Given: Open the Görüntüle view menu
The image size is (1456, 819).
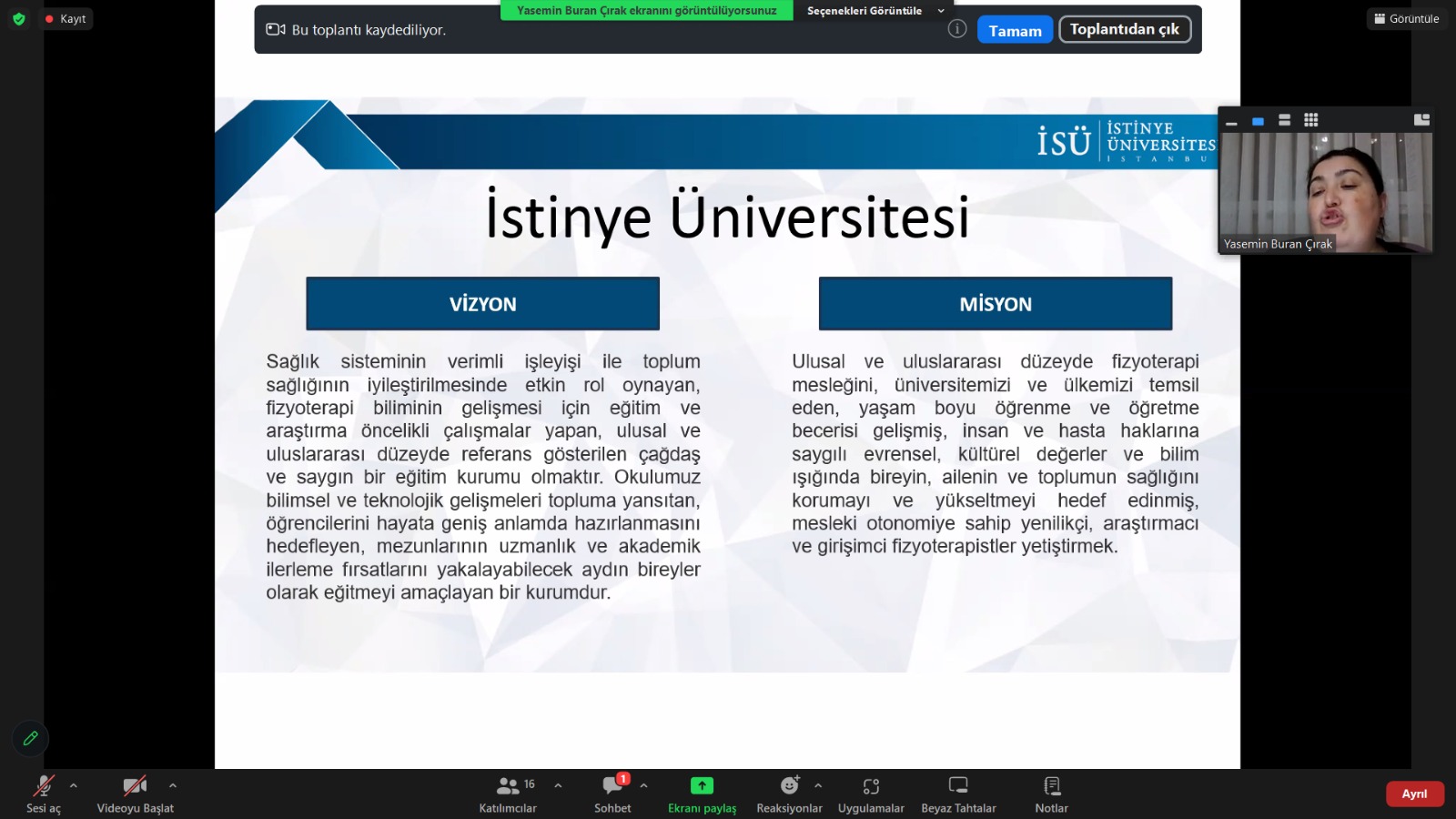Looking at the screenshot, I should click(x=1406, y=18).
